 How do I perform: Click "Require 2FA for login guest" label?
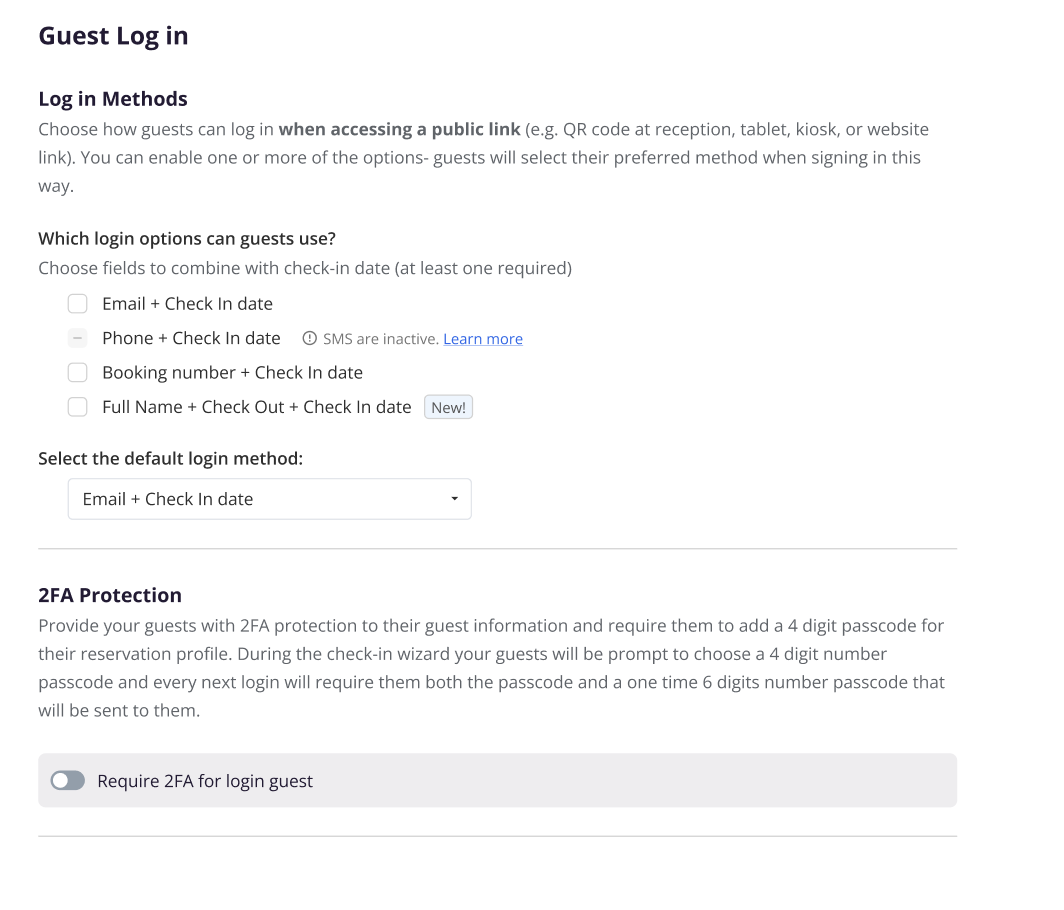205,781
